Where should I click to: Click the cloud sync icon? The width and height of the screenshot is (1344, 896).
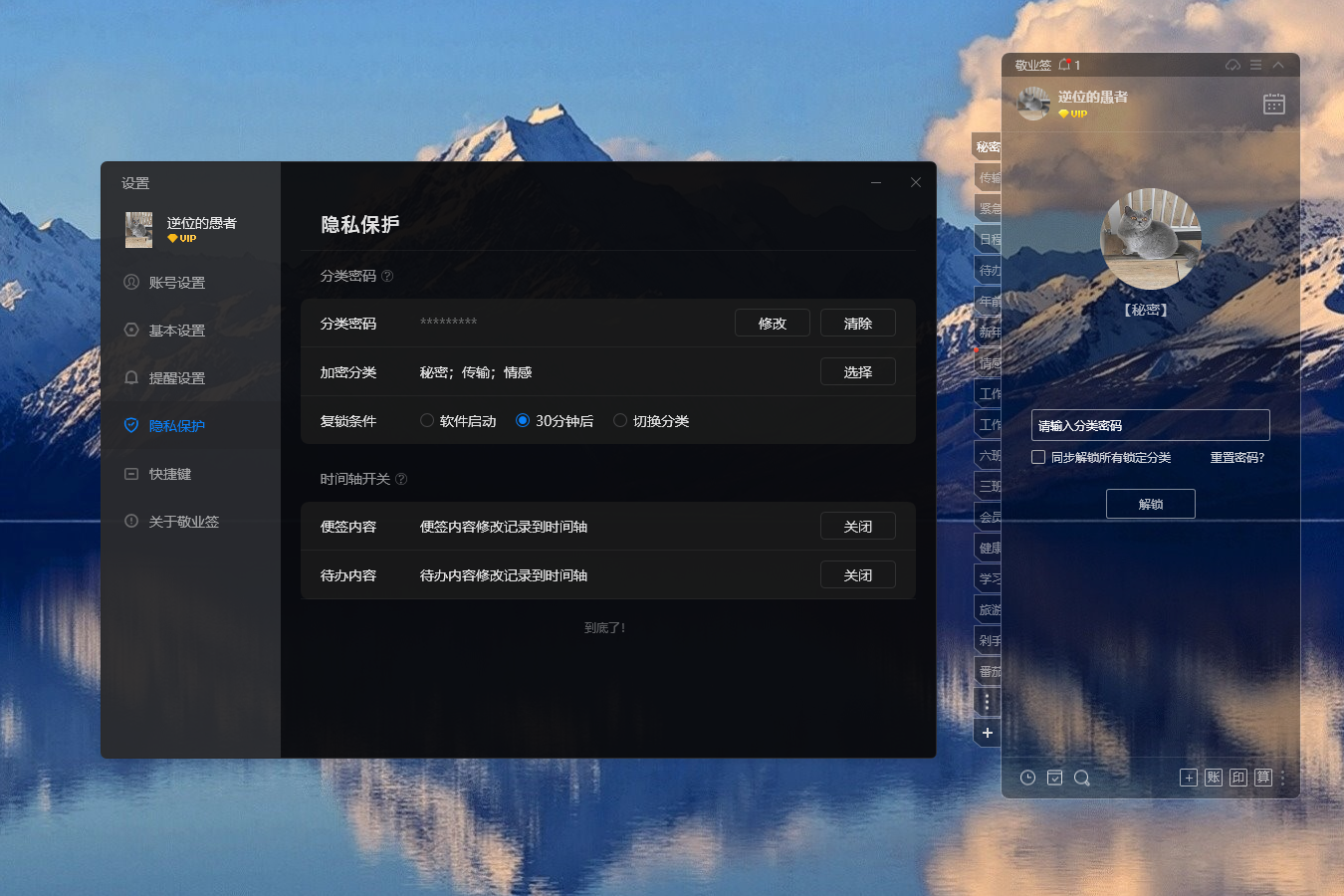coord(1232,65)
